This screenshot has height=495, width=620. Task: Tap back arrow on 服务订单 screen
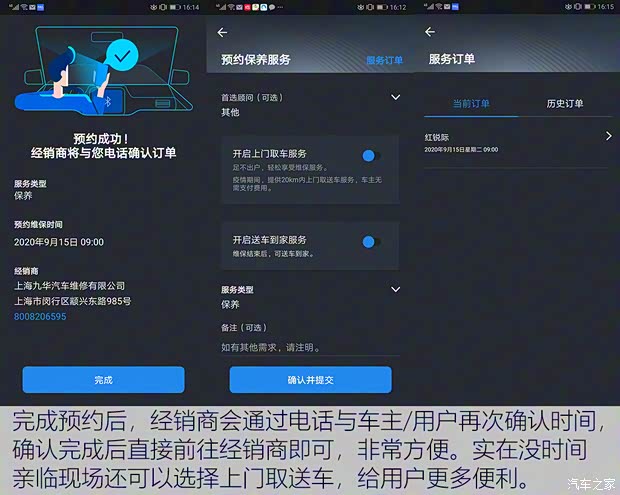429,33
